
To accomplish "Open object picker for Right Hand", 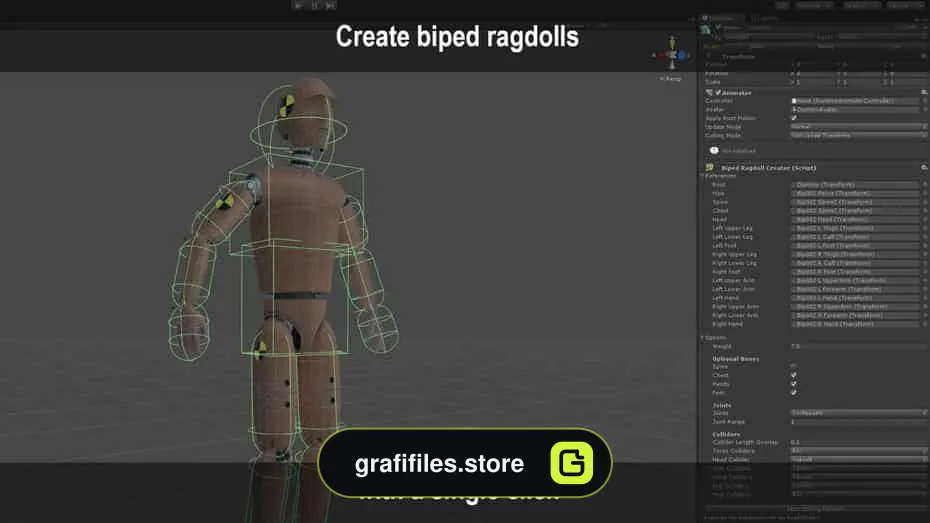I will (925, 324).
